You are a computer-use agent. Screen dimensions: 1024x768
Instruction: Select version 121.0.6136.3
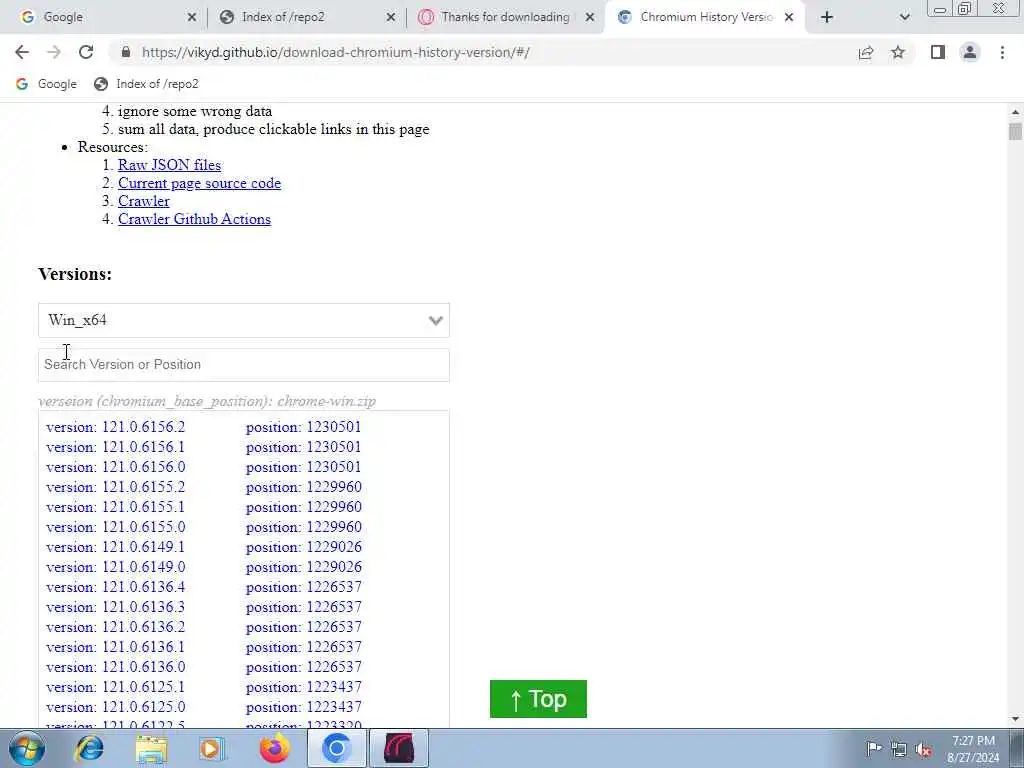pyautogui.click(x=116, y=607)
